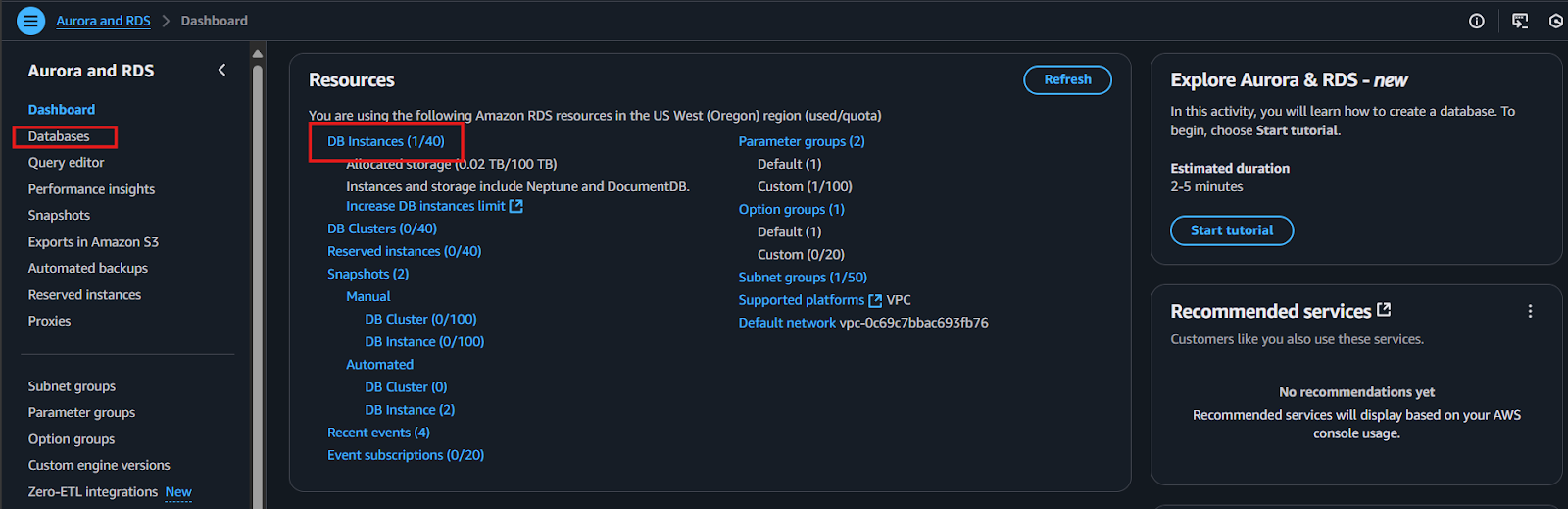Click the Manual snapshots link

pos(368,296)
